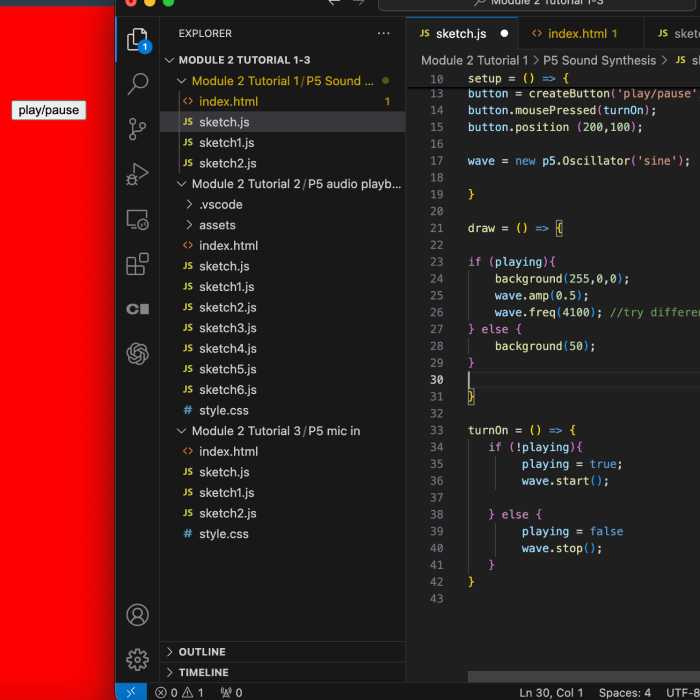Click the ports forwarded status item
Viewport: 700px width, 700px height.
(231, 692)
